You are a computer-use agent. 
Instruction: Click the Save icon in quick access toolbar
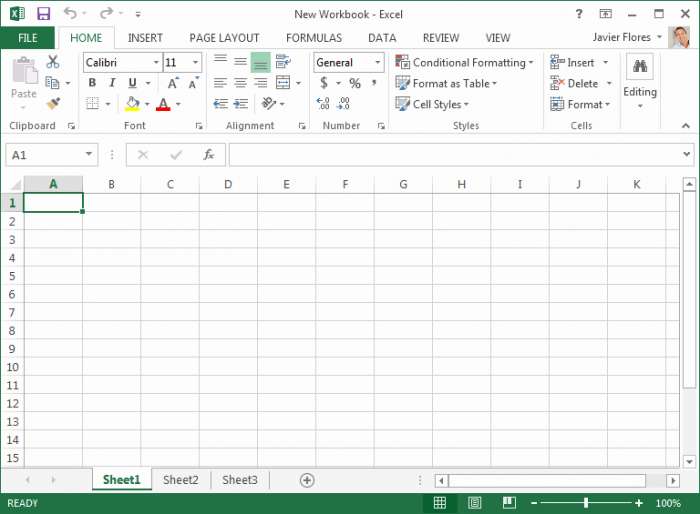pos(43,14)
